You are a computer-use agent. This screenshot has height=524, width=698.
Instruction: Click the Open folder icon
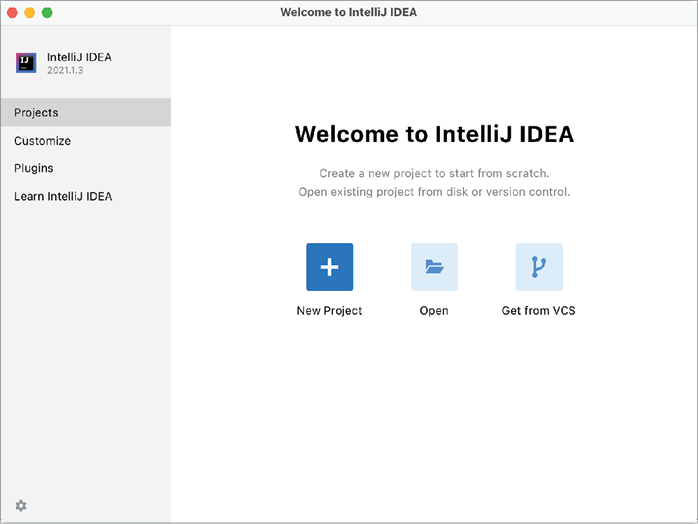click(x=434, y=267)
